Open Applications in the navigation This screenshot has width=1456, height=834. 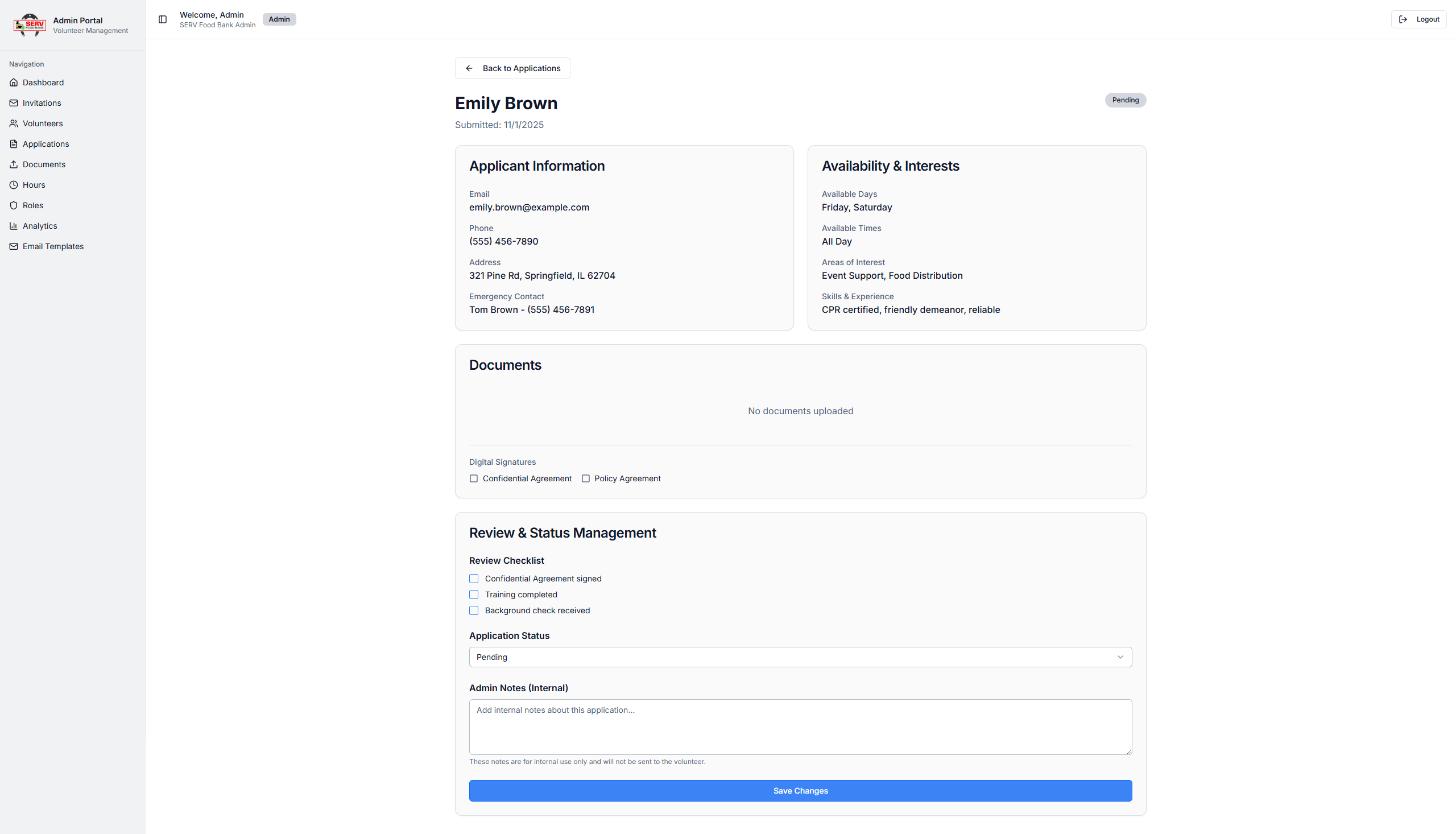coord(46,144)
